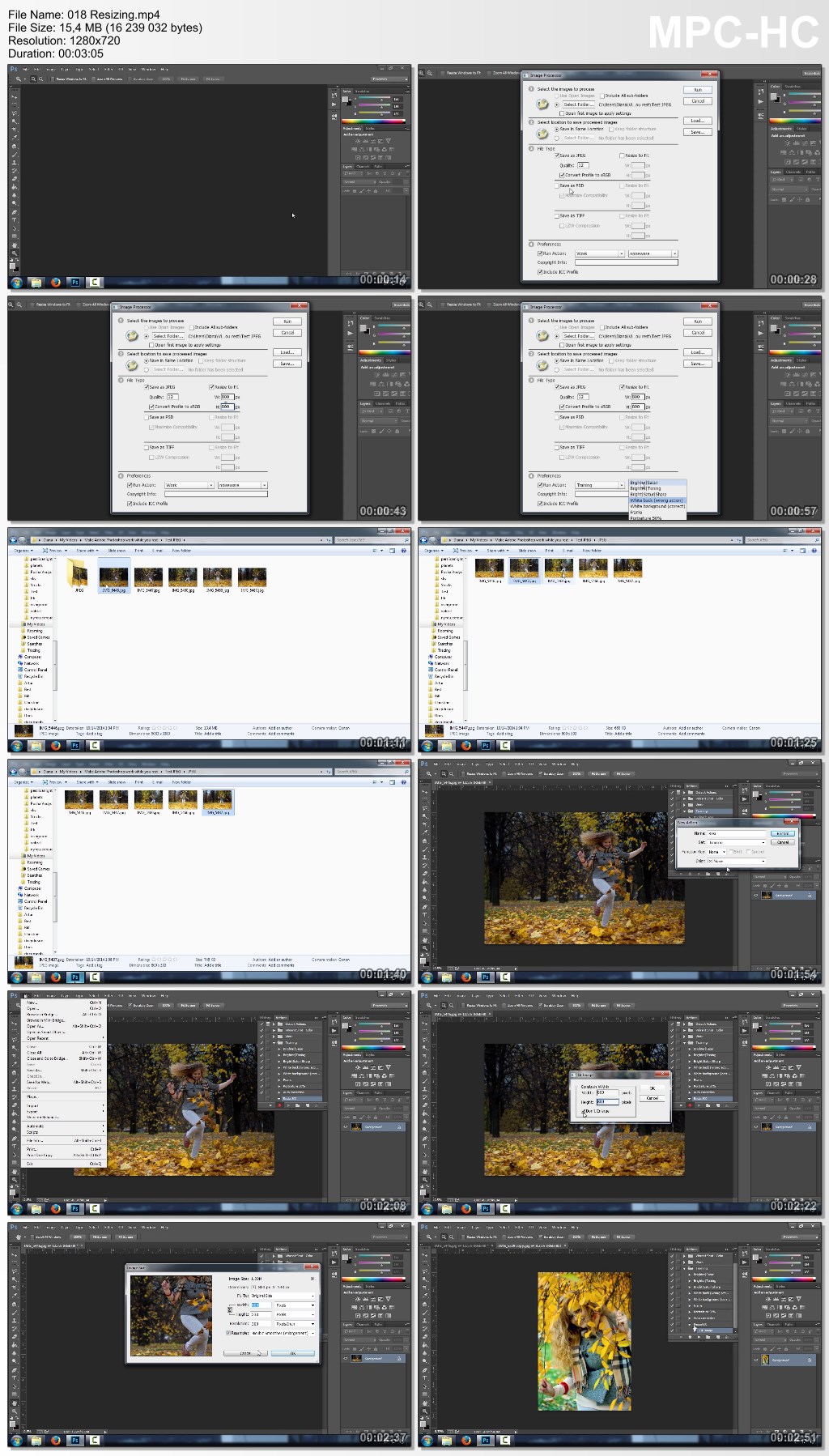Select the Zoom In magnifier in the 00:00:14 options bar
The image size is (829, 1456).
click(x=33, y=79)
